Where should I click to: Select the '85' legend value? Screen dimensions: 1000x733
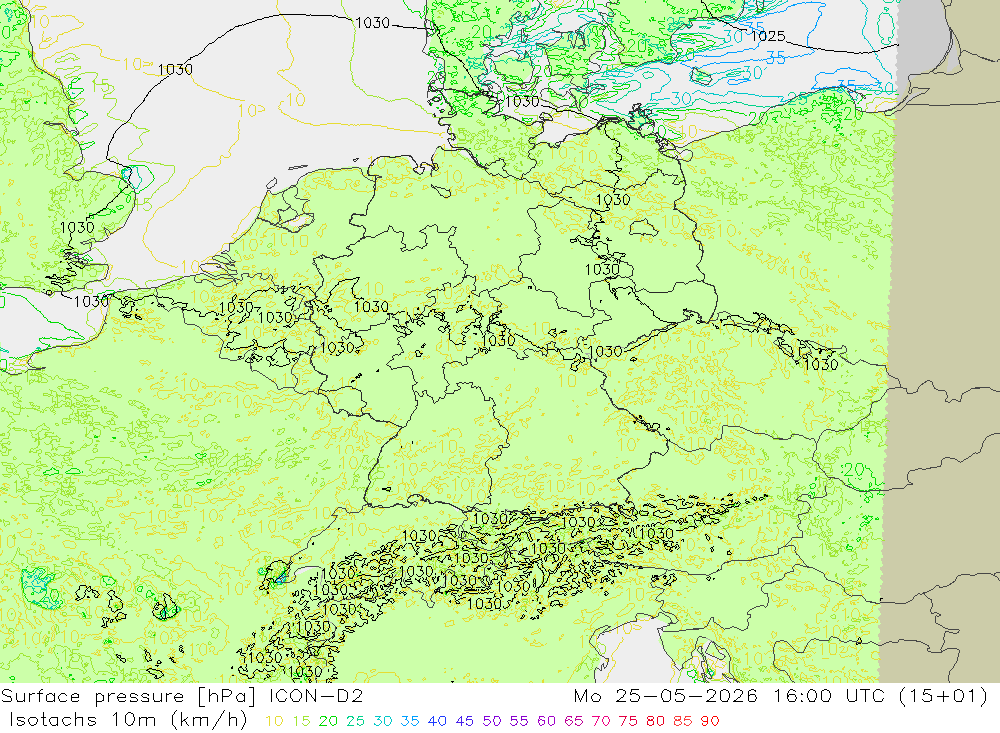click(682, 721)
